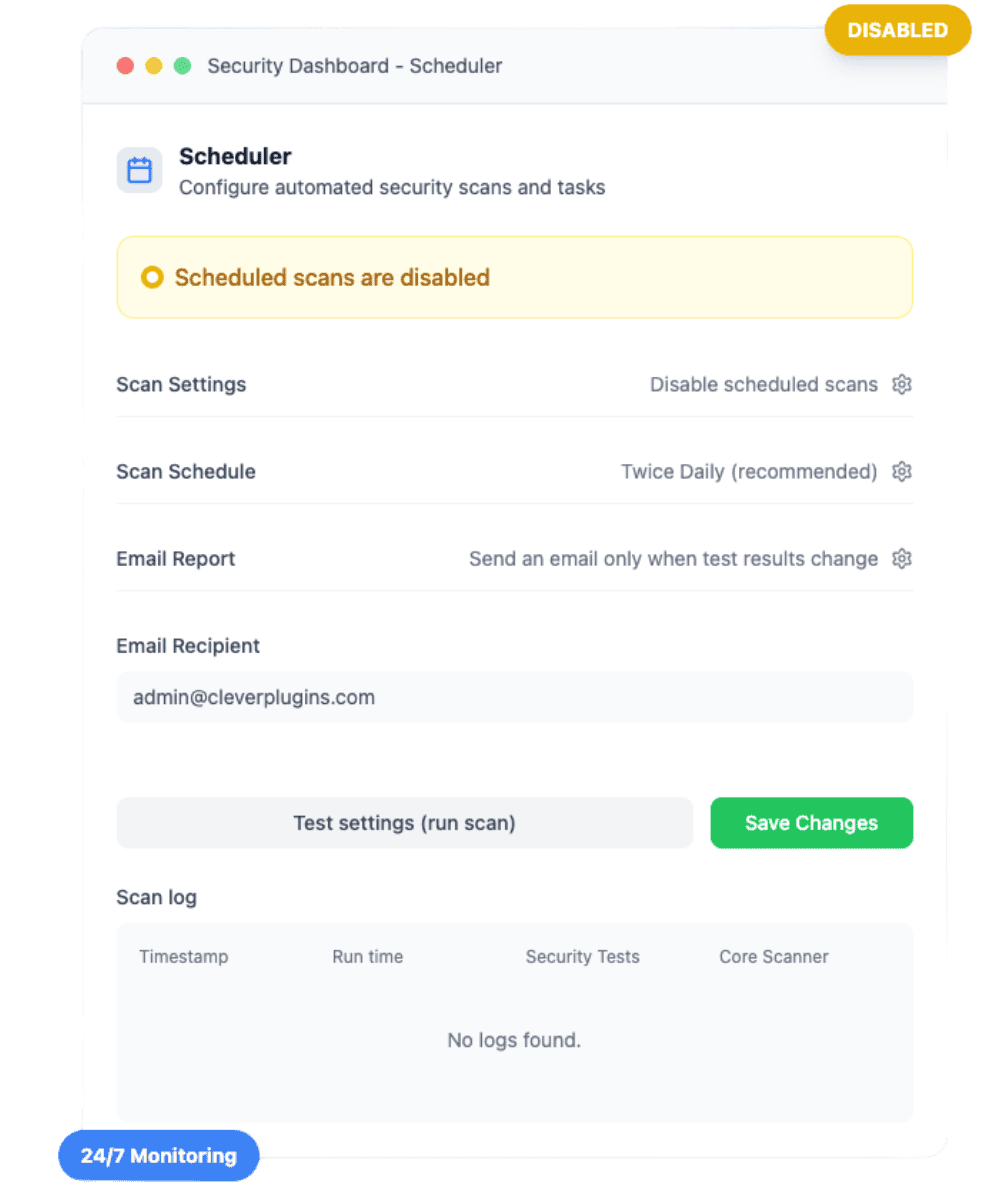
Task: Click the Core Scanner column header
Action: 774,957
